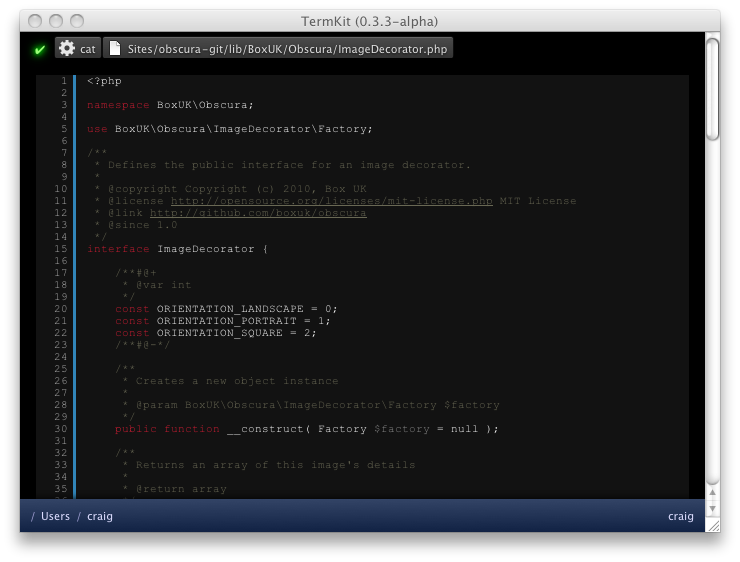Image resolution: width=740 pixels, height=562 pixels.
Task: Click the '/**#@-*/' comment on line 23
Action: coord(143,345)
